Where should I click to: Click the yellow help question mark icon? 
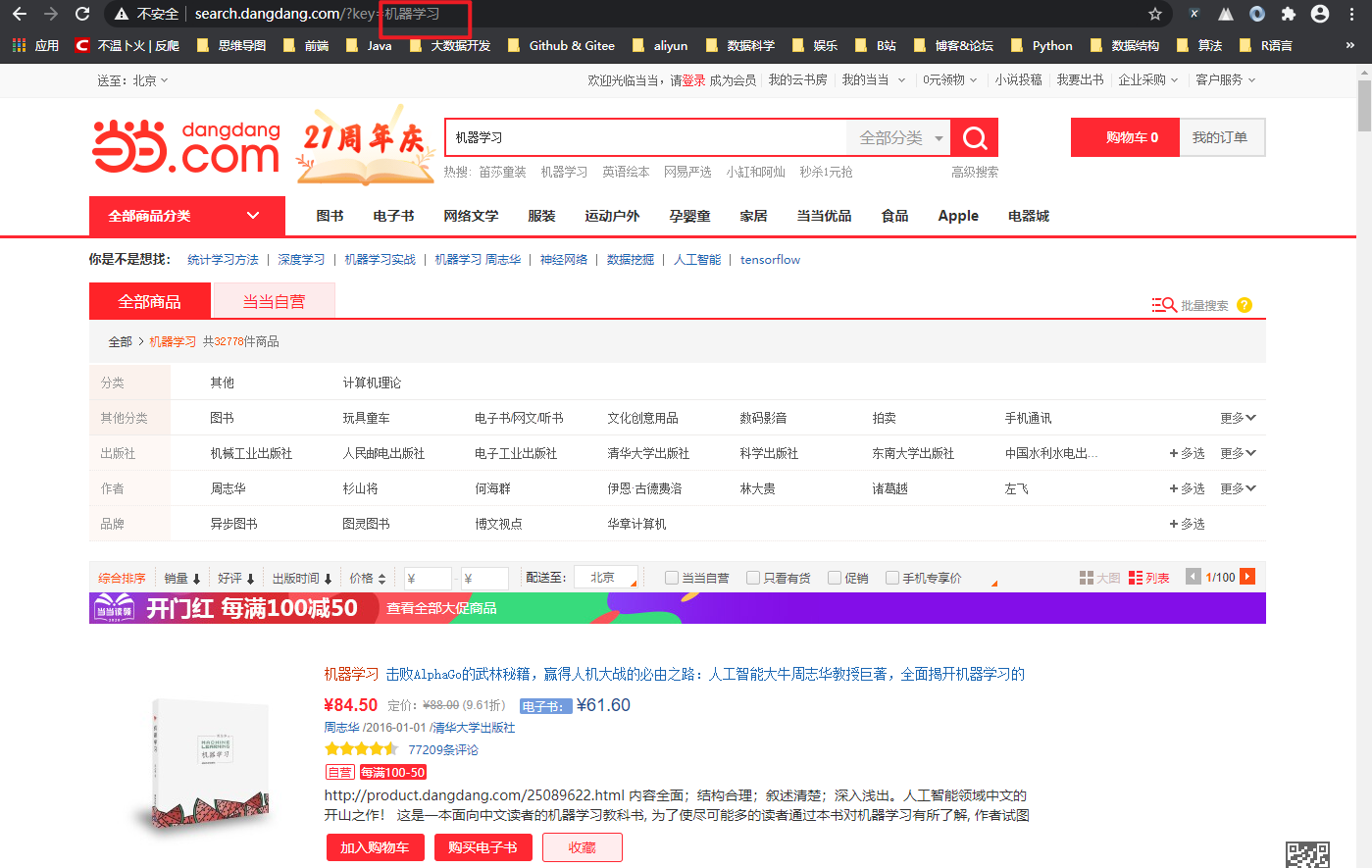(x=1245, y=305)
